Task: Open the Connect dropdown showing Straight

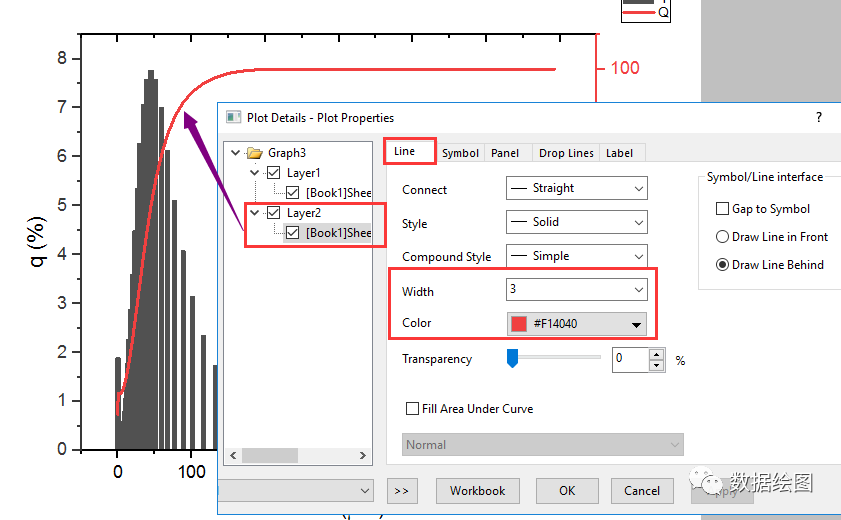Action: pos(577,188)
